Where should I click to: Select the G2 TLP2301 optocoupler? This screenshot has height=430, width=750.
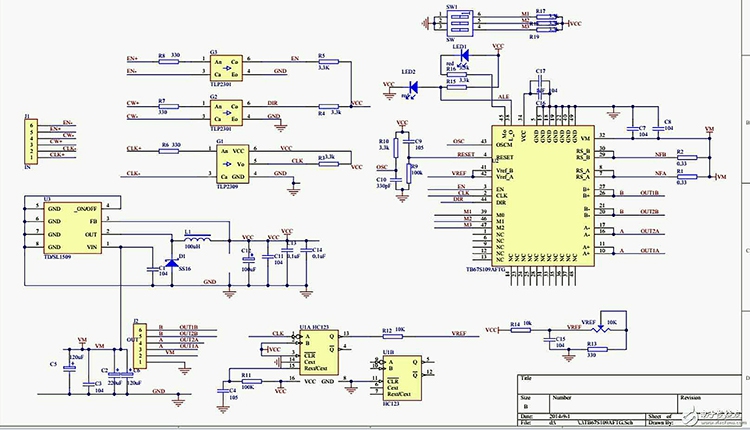[226, 113]
